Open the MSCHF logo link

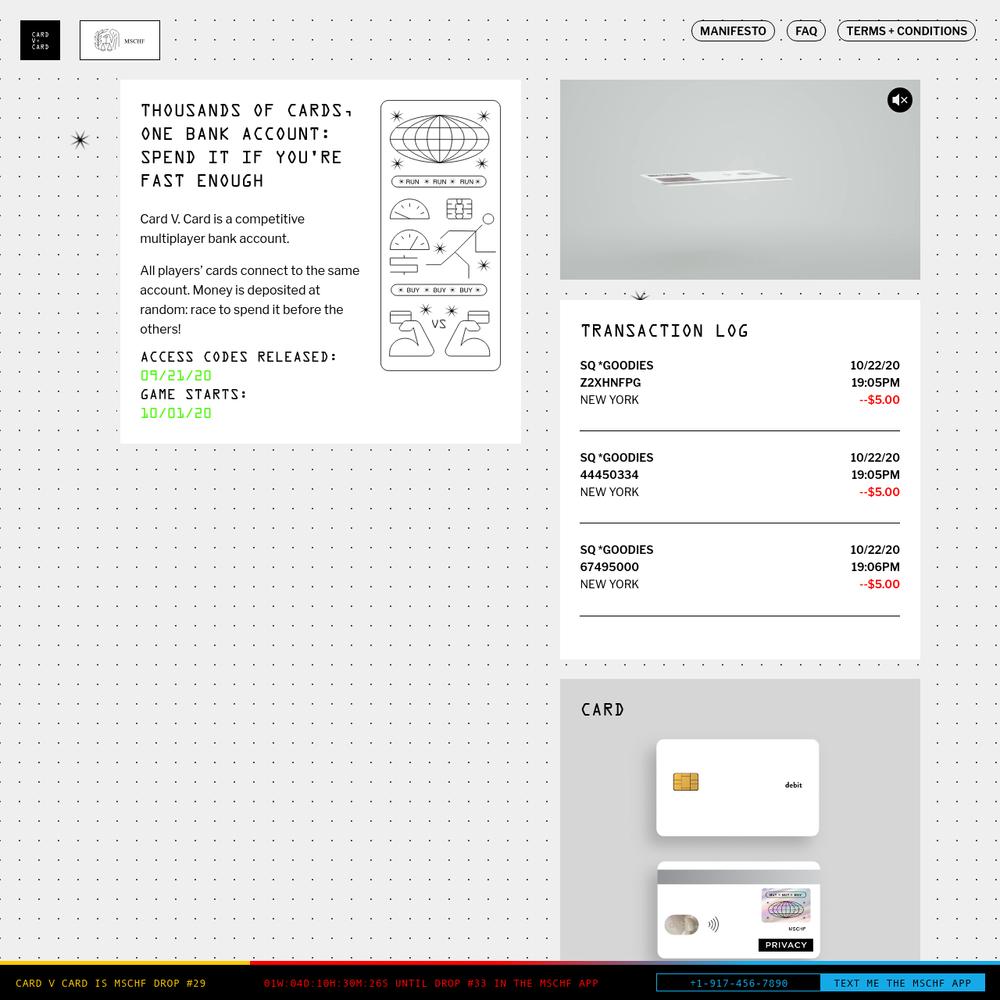[120, 40]
